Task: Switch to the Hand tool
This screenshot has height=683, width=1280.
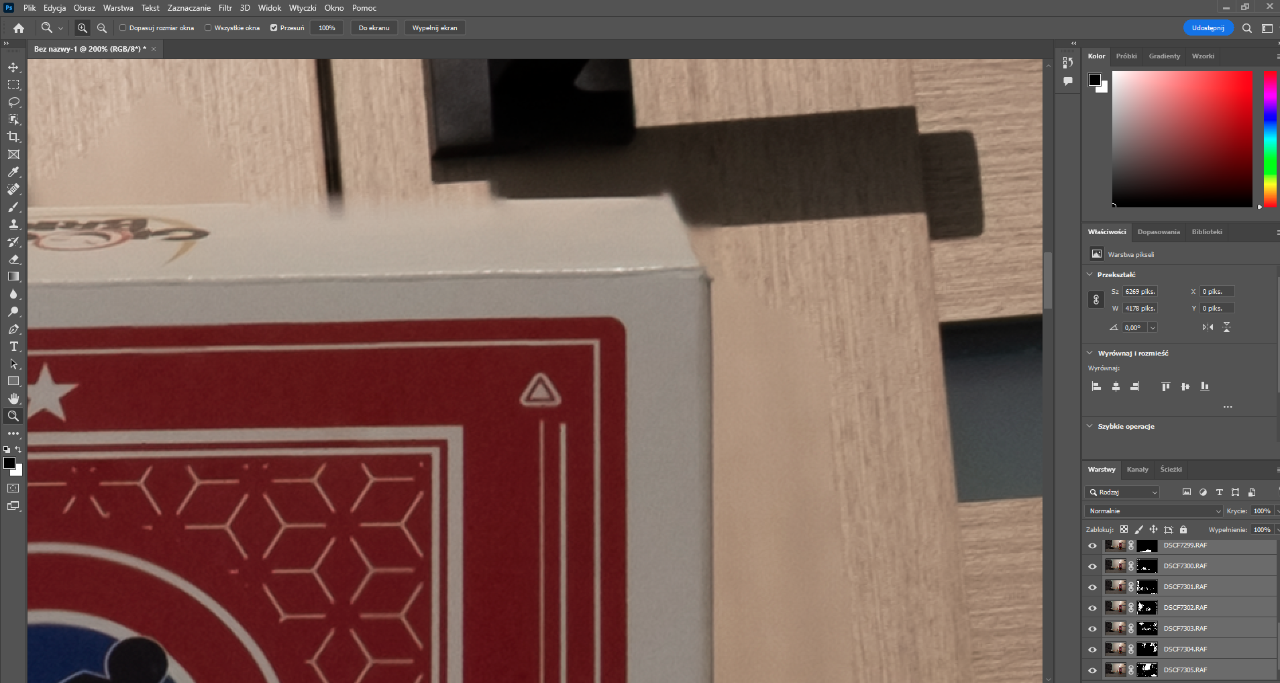Action: 14,398
